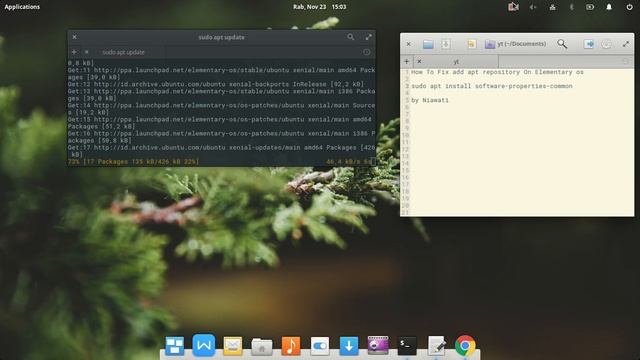Open terminal tab history button
This screenshot has width=640, height=360.
pos(367,52)
